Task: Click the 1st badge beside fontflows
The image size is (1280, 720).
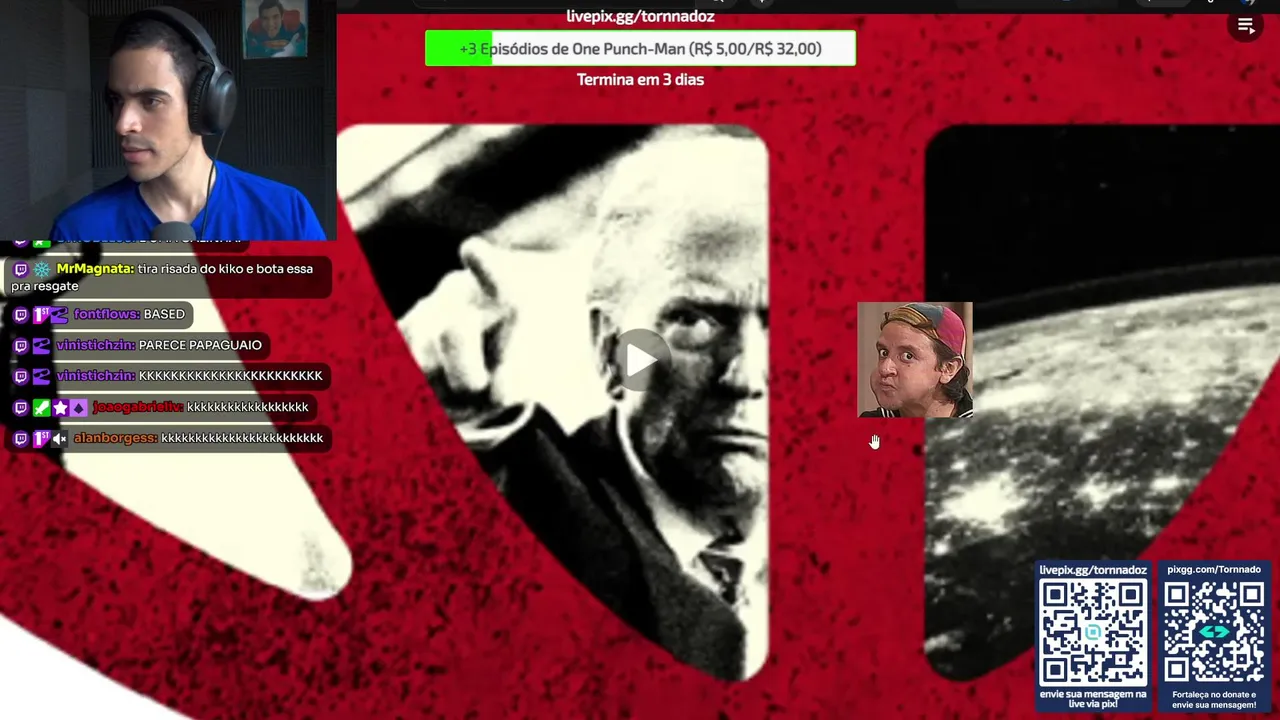Action: (x=41, y=315)
